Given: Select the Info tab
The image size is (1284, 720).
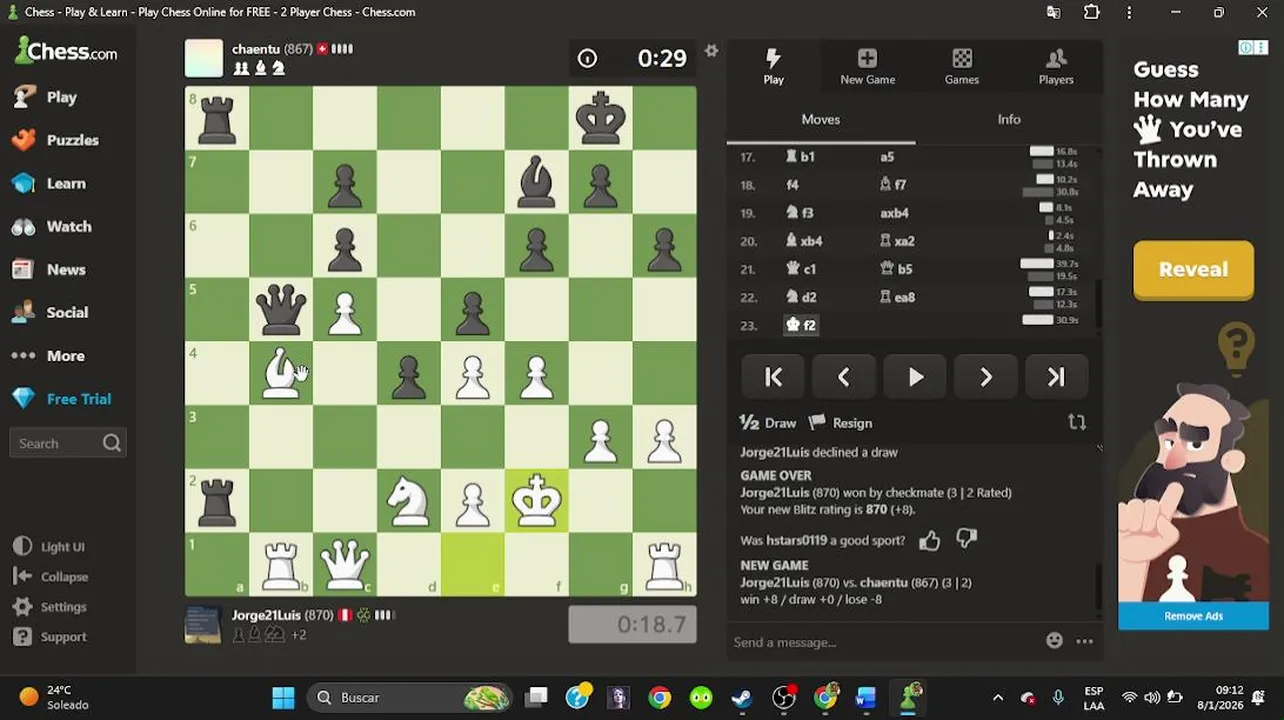Looking at the screenshot, I should click(x=1009, y=119).
